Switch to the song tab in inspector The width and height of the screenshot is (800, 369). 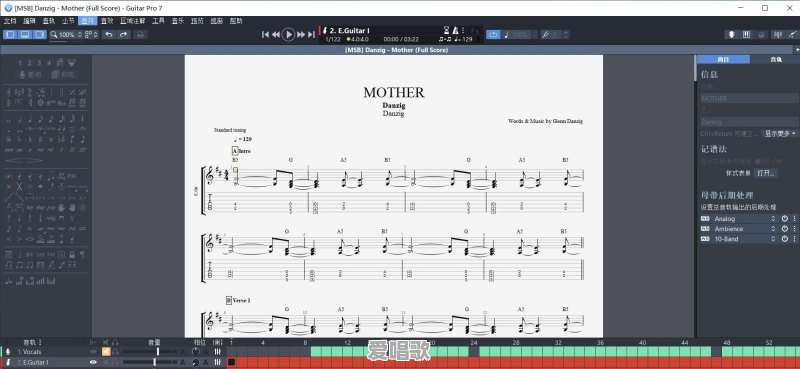pos(723,59)
